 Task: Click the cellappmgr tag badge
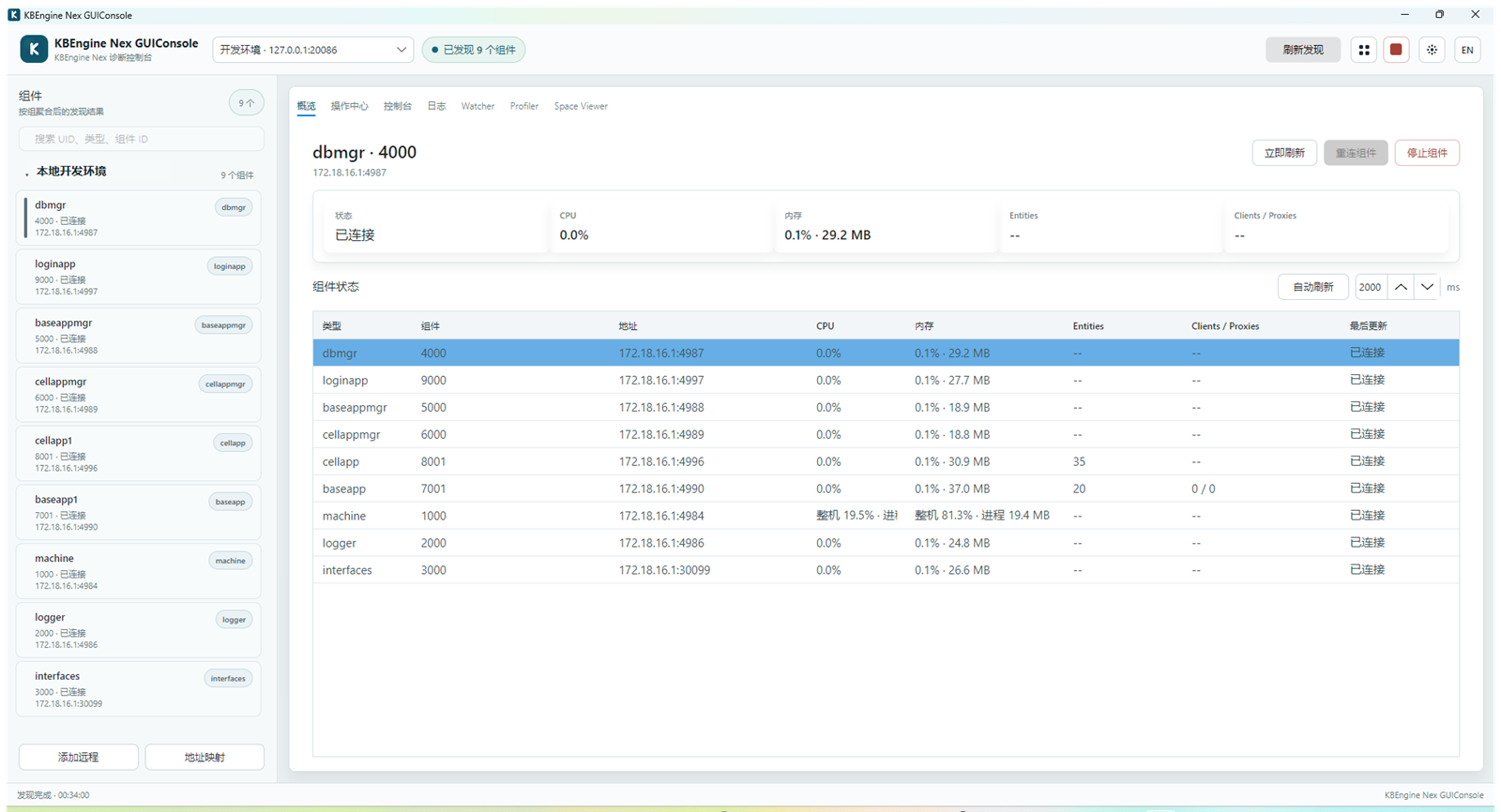(x=225, y=383)
